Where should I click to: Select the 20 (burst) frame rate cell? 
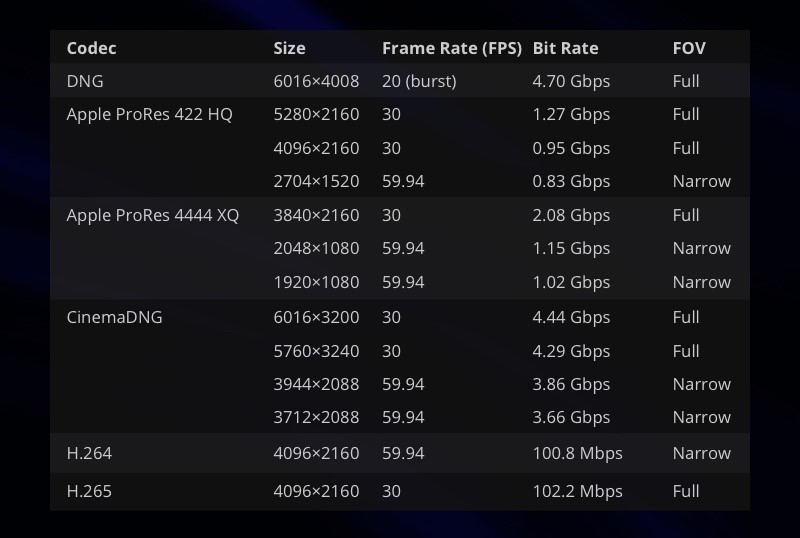tap(419, 81)
